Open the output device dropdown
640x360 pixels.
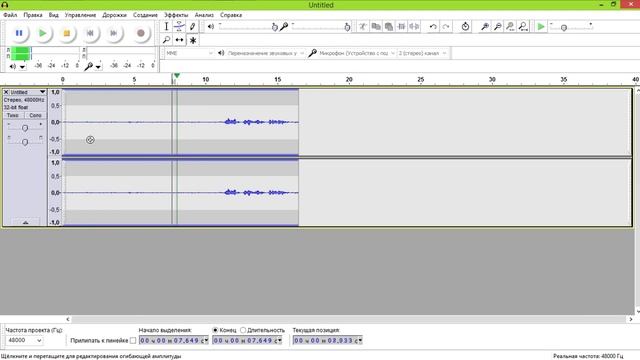tap(266, 53)
